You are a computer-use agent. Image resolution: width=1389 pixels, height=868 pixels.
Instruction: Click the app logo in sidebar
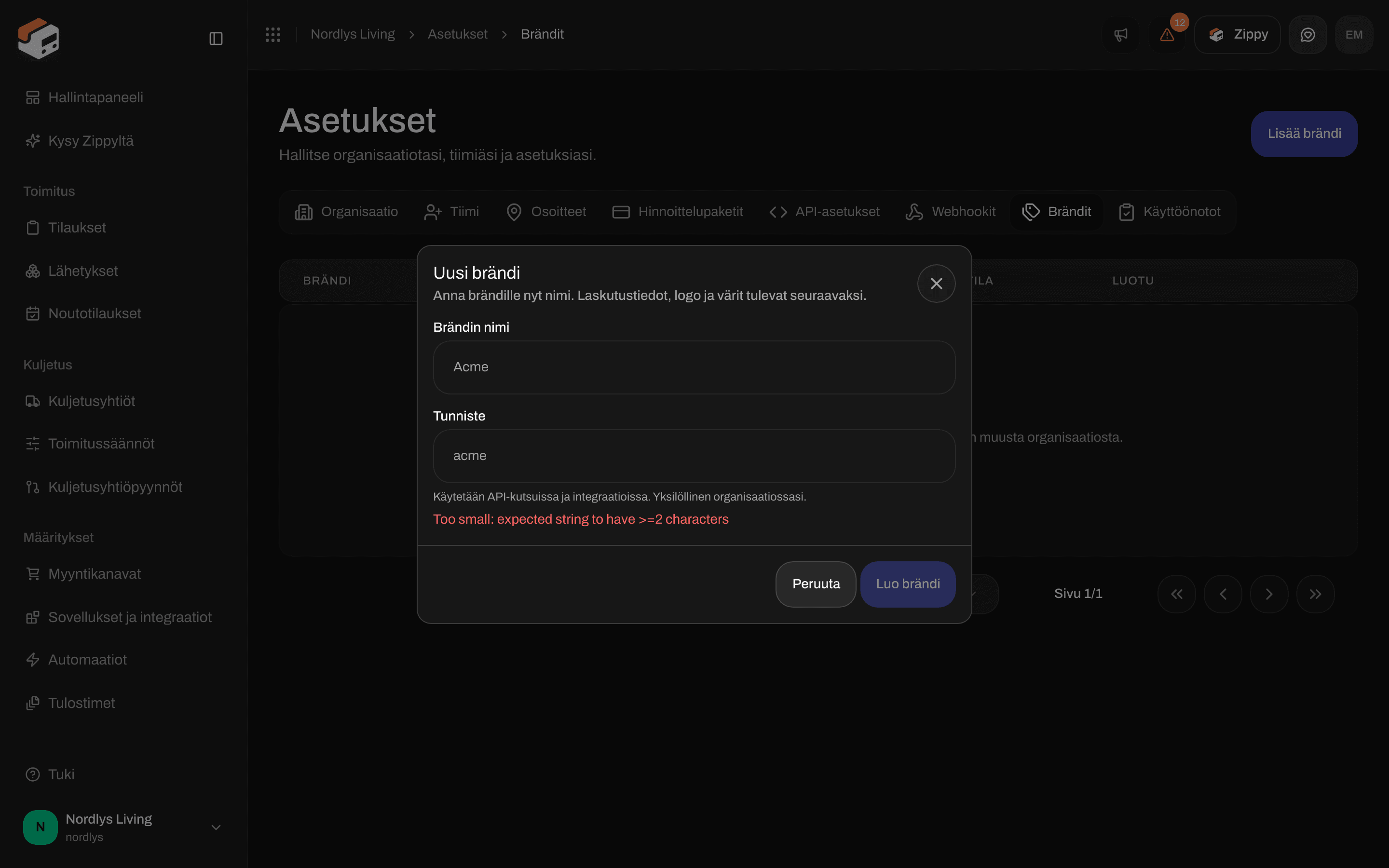tap(39, 39)
